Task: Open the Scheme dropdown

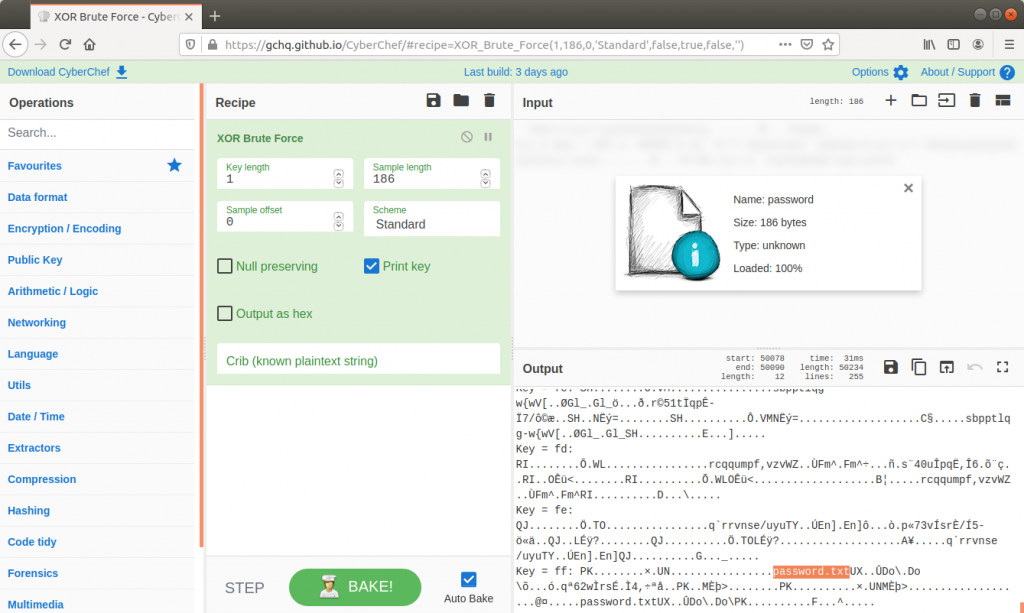Action: 432,218
